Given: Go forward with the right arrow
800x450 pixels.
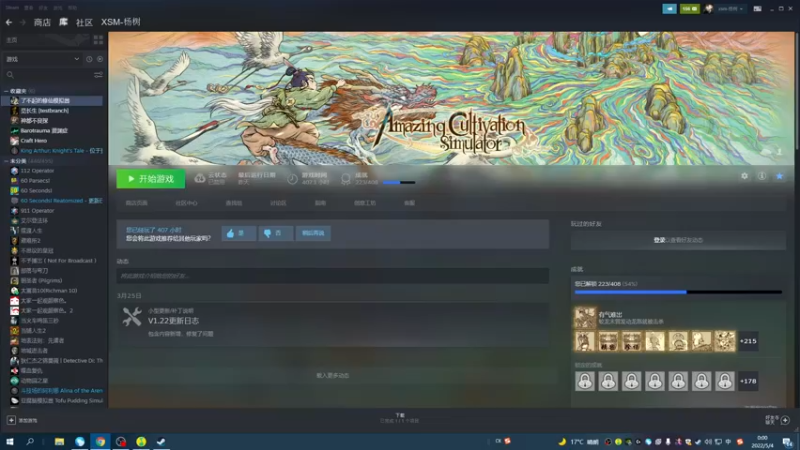Looking at the screenshot, I should pos(22,22).
